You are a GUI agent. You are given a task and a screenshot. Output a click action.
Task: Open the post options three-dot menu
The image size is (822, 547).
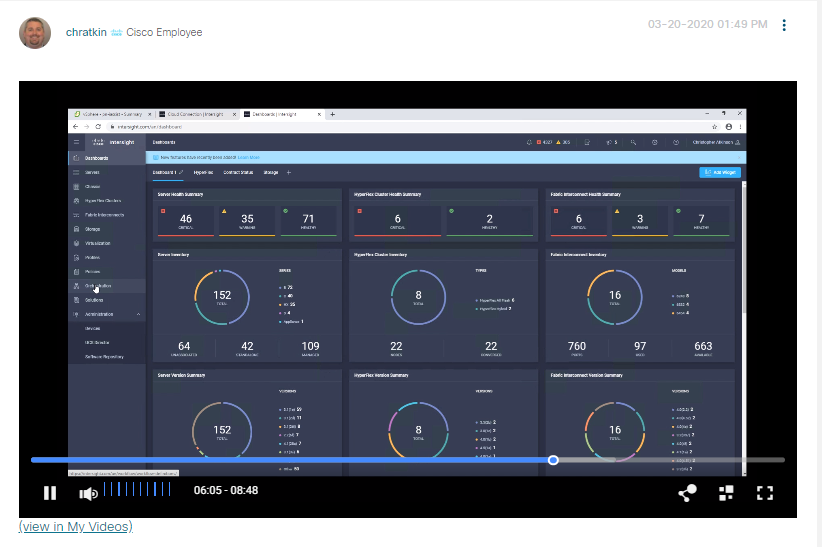click(784, 25)
